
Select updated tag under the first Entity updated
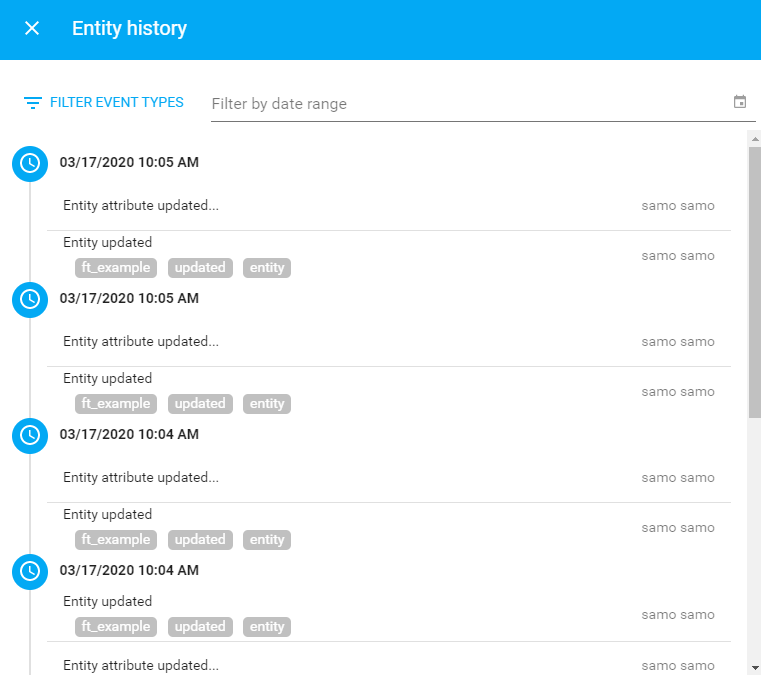tap(200, 268)
